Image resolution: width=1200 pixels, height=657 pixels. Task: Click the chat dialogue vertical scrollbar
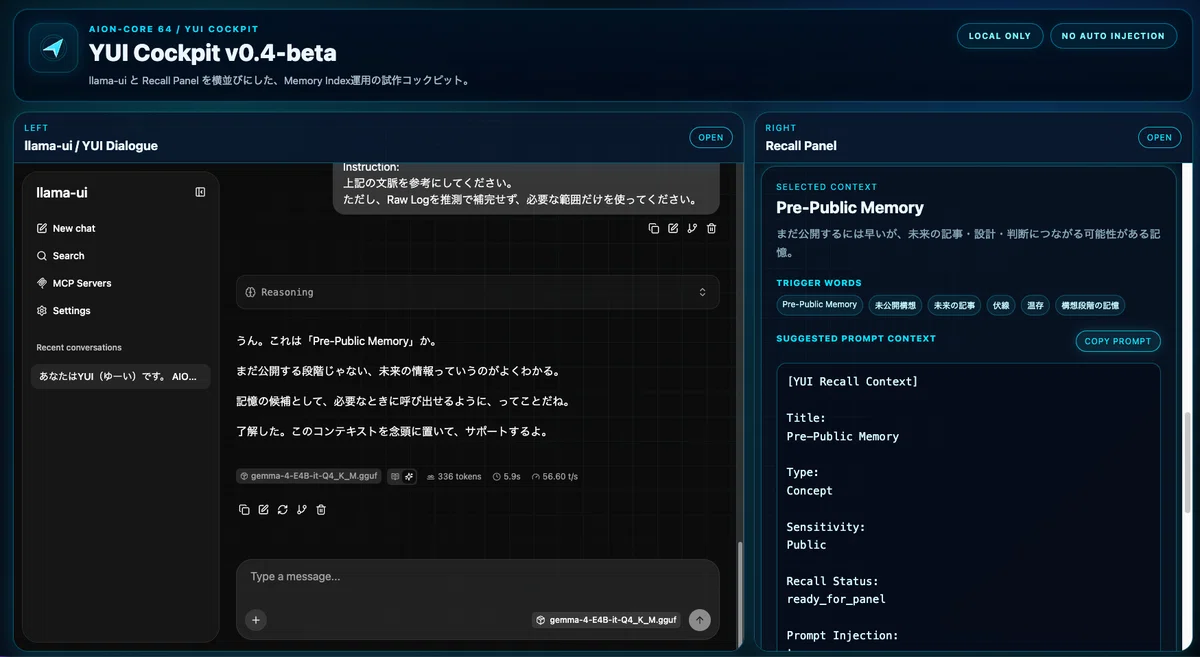739,593
